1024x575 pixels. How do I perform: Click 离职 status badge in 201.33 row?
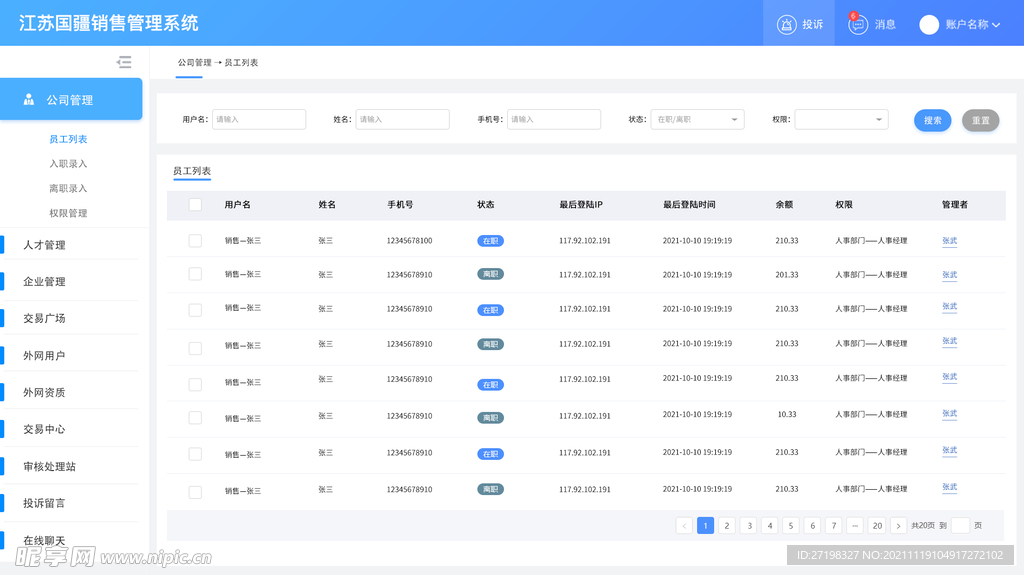pyautogui.click(x=490, y=274)
